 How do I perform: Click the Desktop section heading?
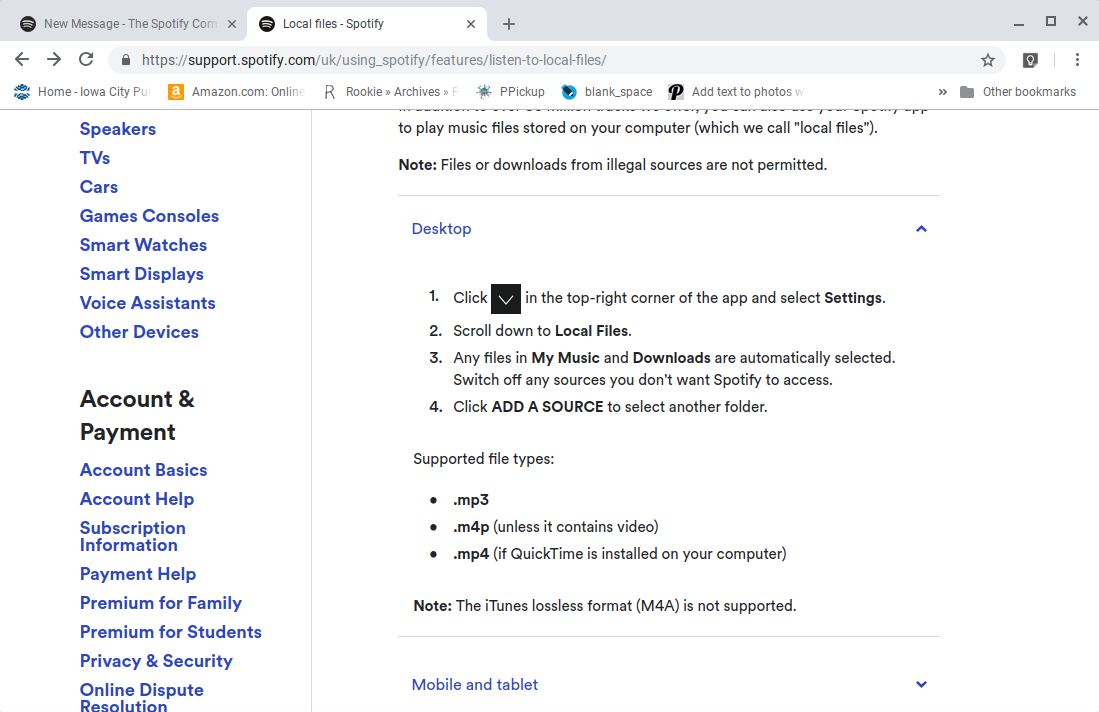[x=442, y=228]
